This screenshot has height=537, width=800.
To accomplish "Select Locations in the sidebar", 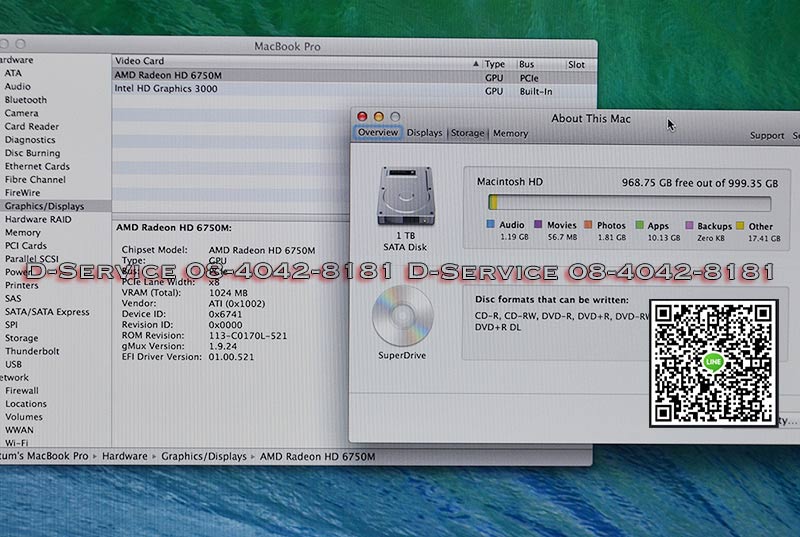I will [26, 403].
